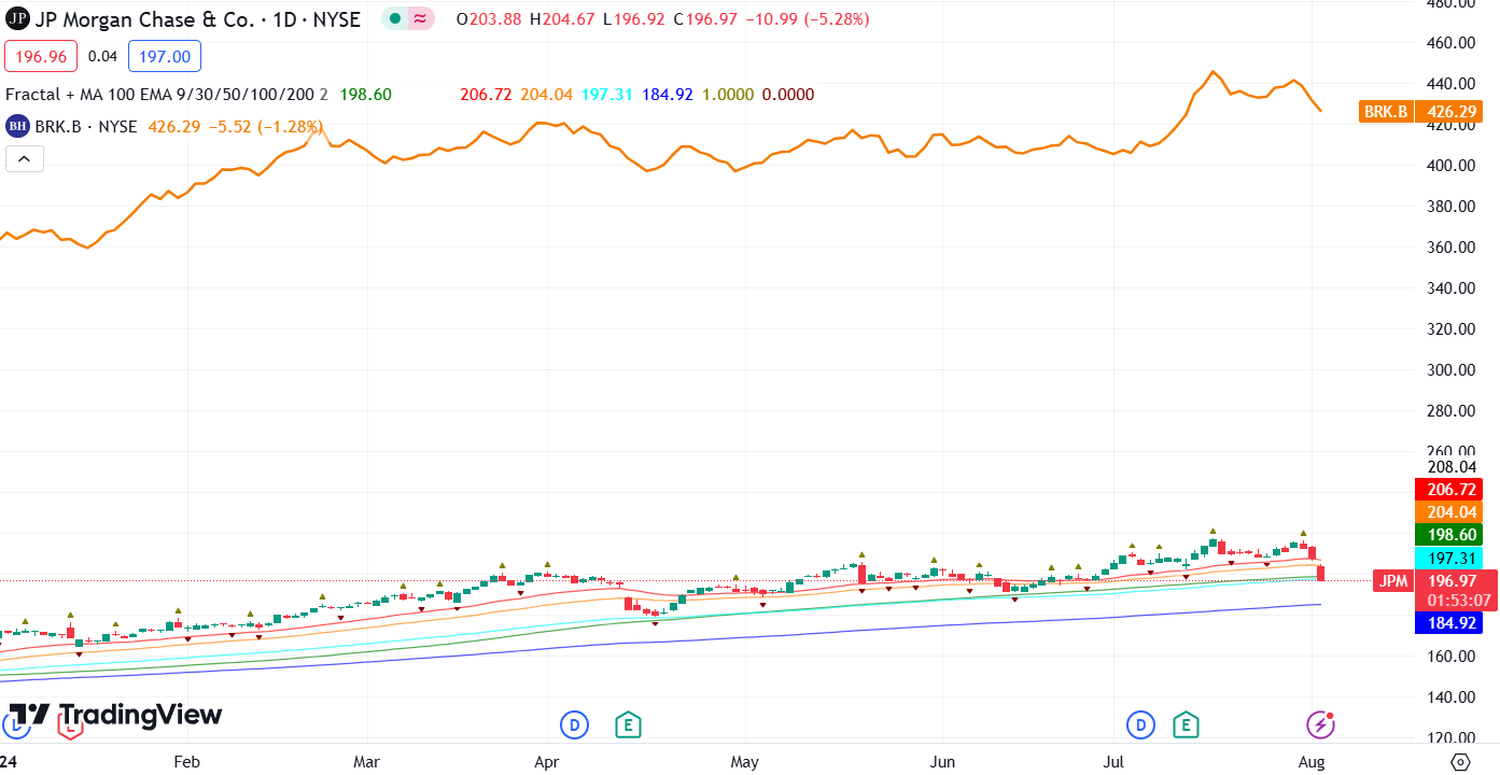Open the April dividend D marker

tap(574, 723)
